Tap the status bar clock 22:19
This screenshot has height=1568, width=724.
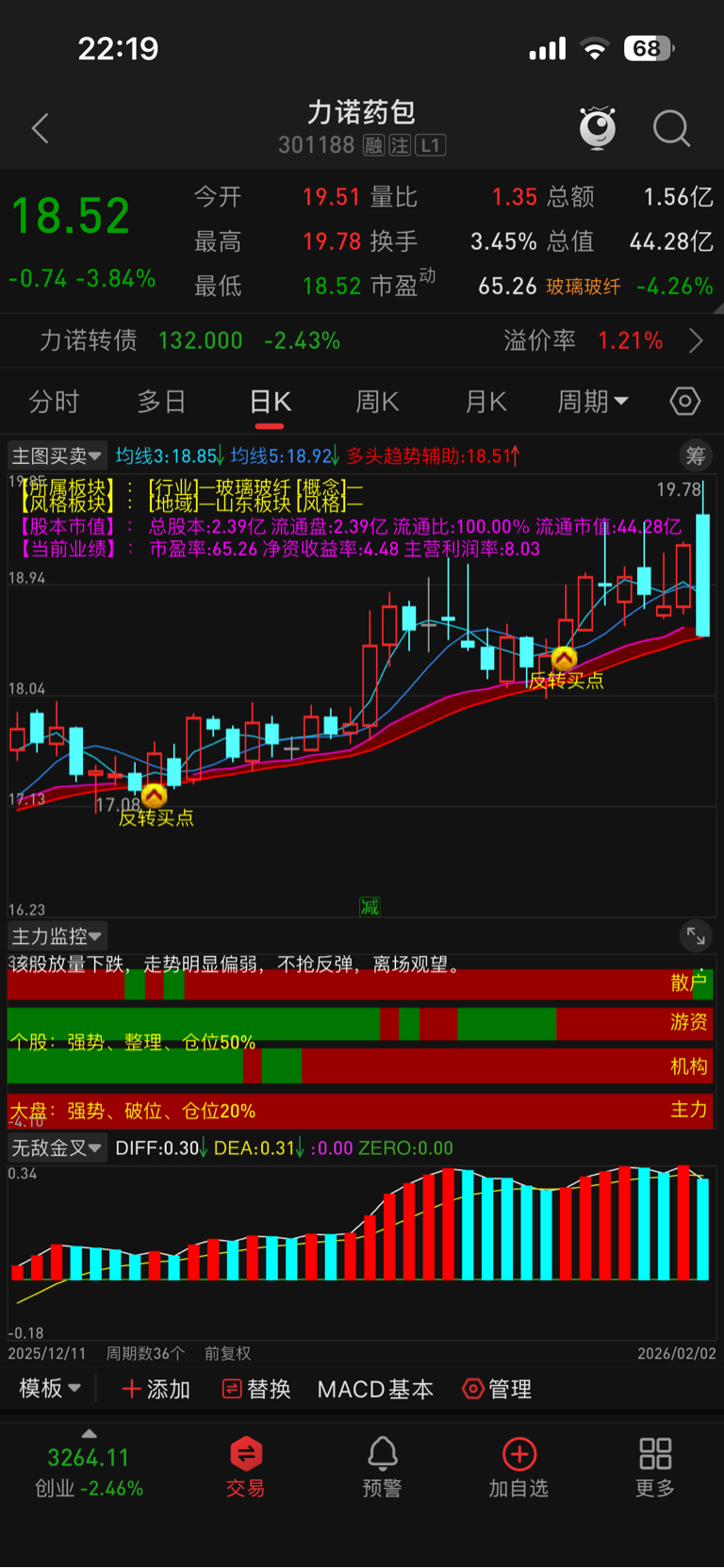118,49
